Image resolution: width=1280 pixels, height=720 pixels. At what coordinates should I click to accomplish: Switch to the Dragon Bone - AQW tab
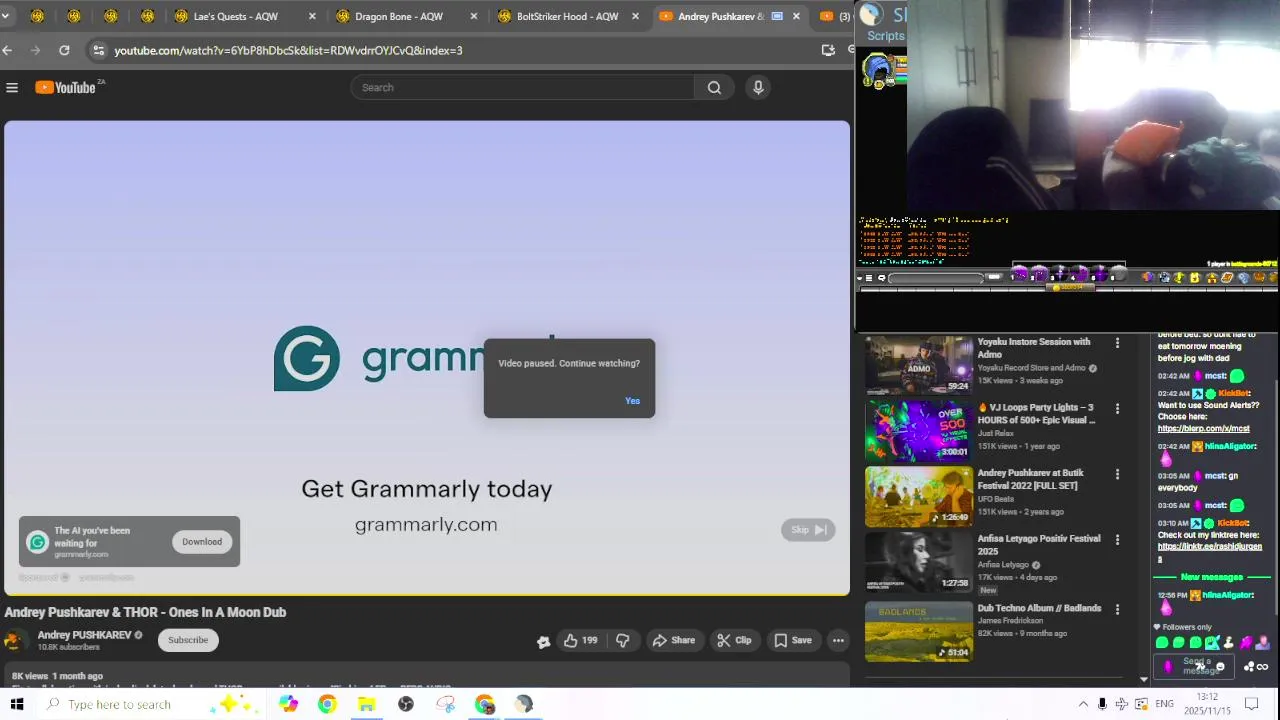(398, 16)
